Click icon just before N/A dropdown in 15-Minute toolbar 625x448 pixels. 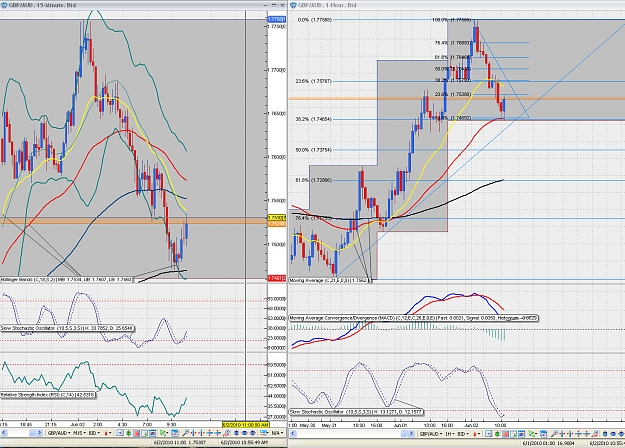(x=264, y=433)
